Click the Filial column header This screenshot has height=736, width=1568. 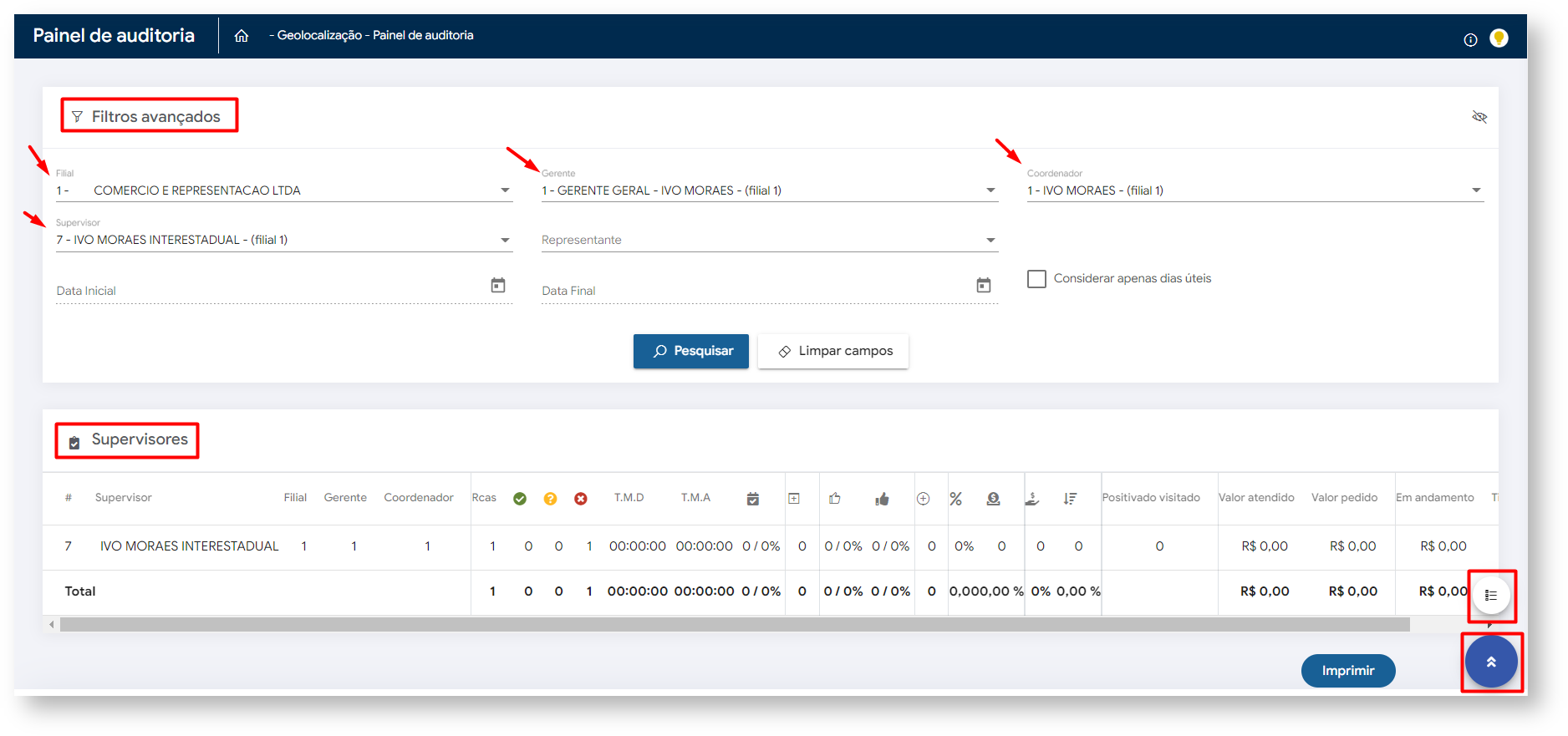(x=295, y=498)
